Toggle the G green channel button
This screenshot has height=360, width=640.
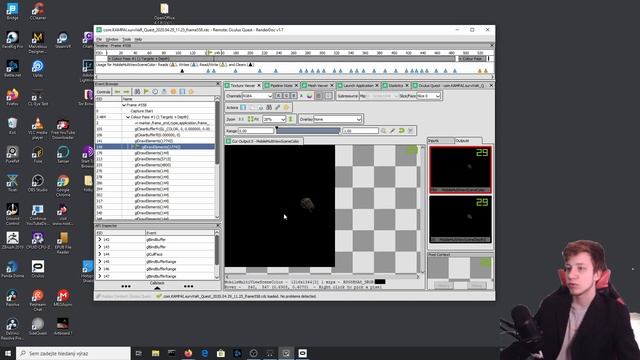(286, 96)
